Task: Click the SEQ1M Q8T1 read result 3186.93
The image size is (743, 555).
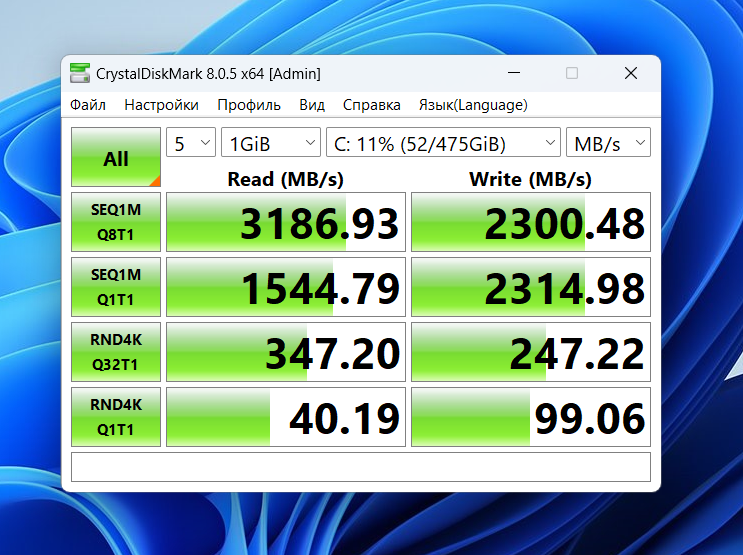Action: [x=286, y=222]
